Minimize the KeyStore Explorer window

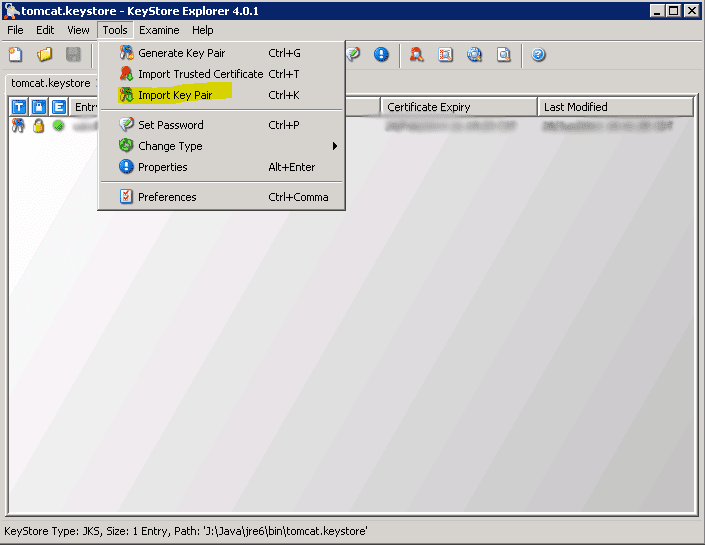coord(657,11)
